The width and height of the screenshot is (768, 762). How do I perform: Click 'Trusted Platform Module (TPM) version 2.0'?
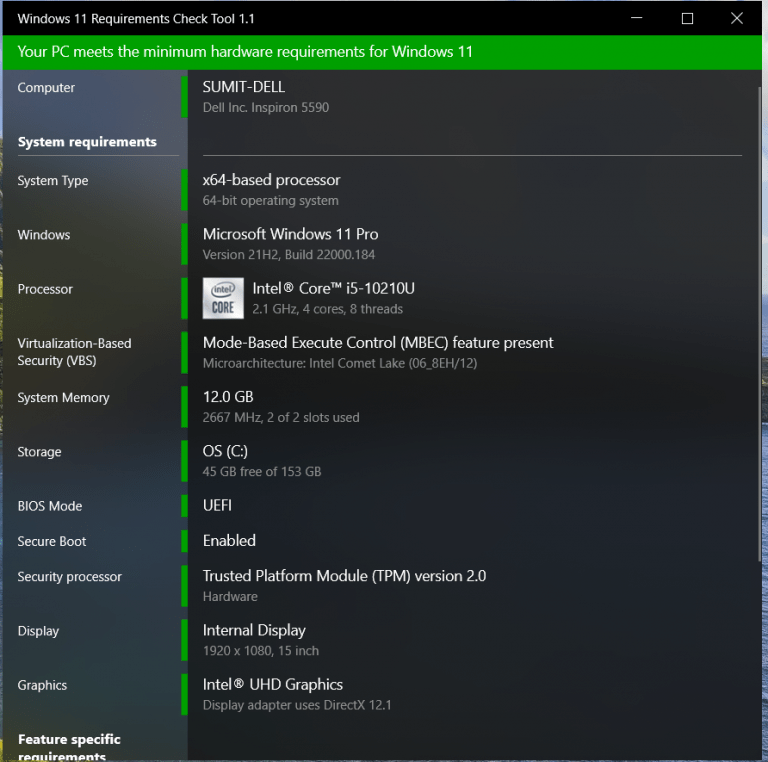[344, 576]
